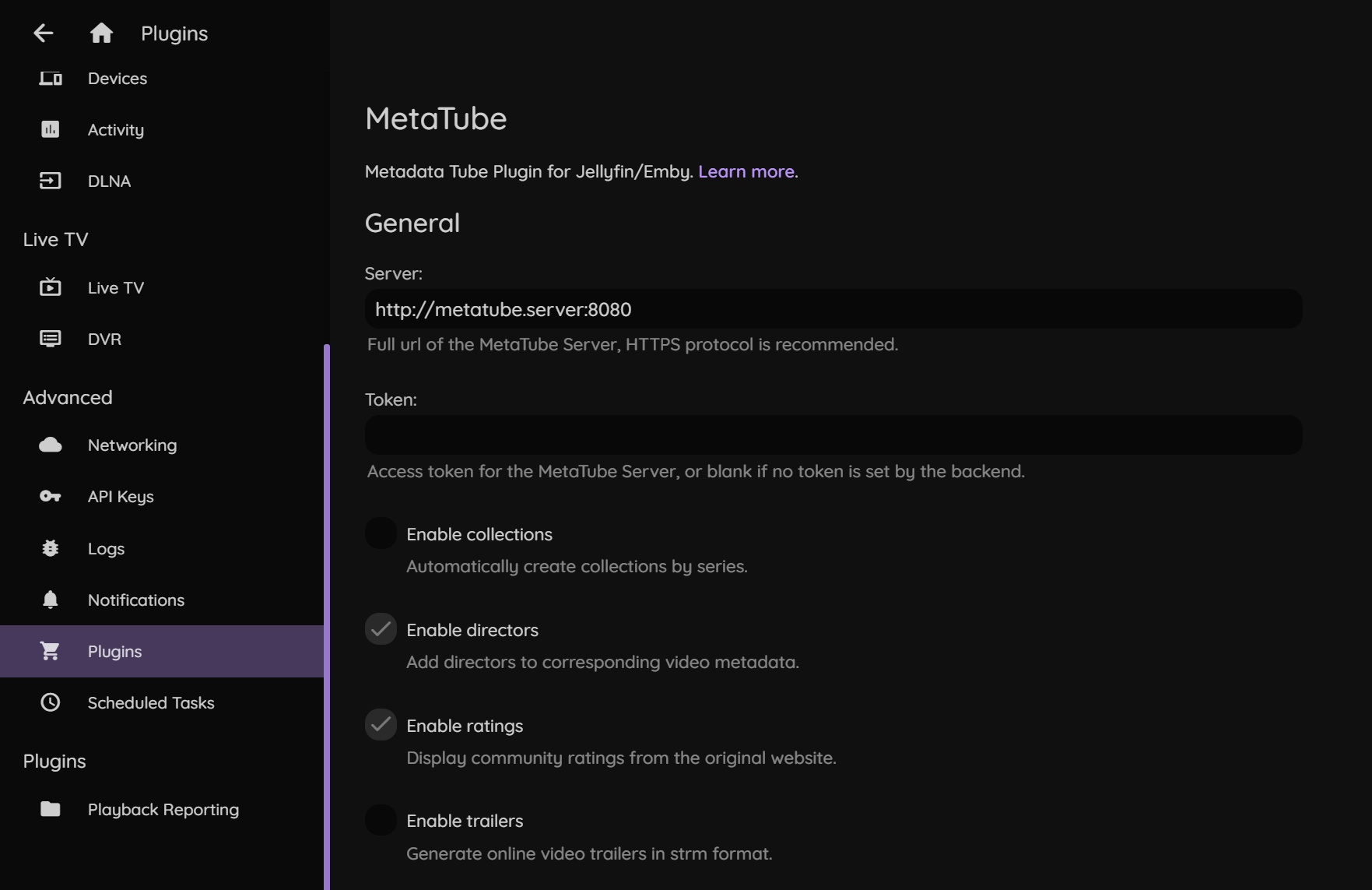Disable the Enable ratings checkbox

click(x=381, y=726)
